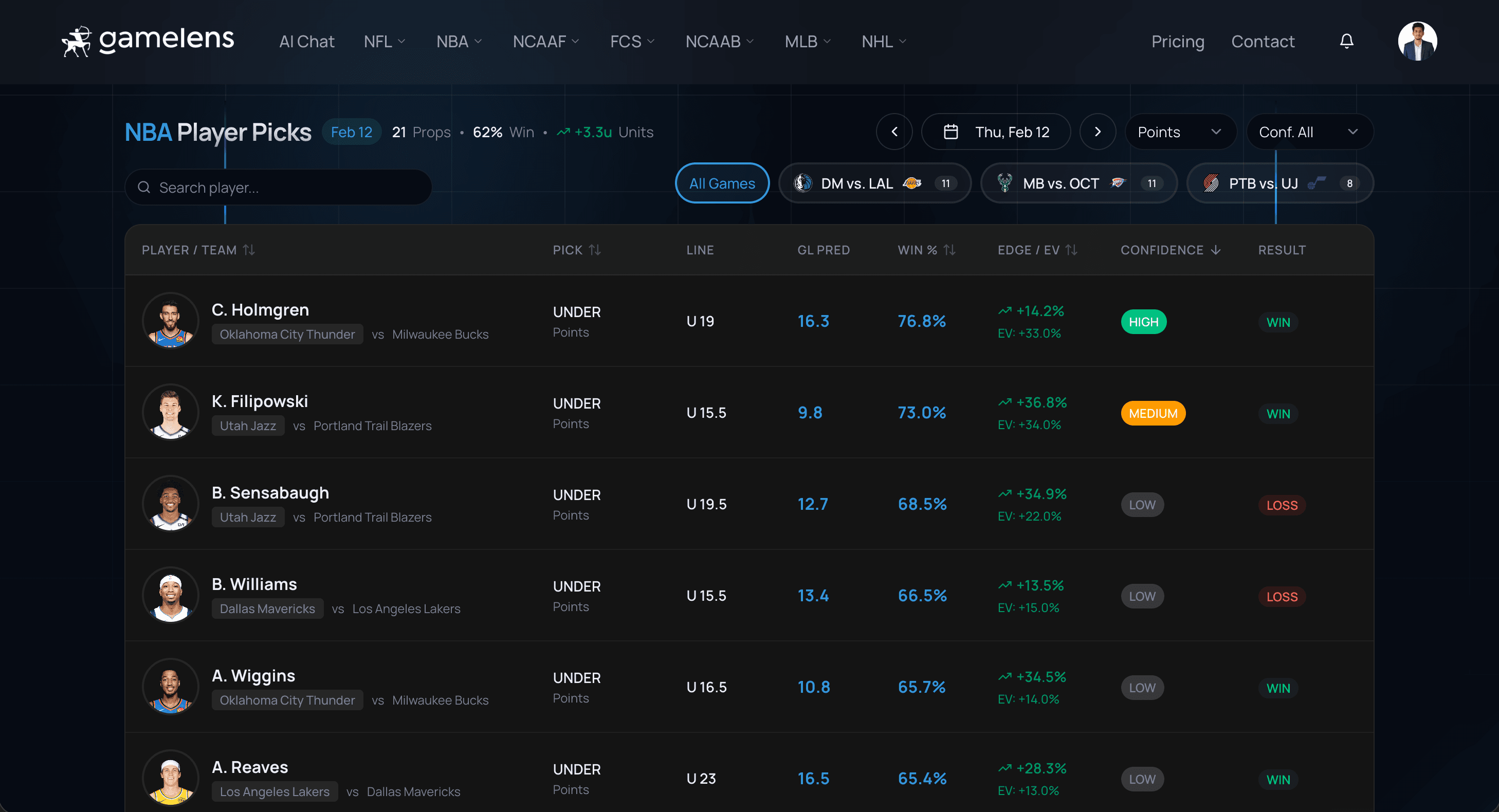The height and width of the screenshot is (812, 1499).
Task: Open AI Chat page
Action: [307, 41]
